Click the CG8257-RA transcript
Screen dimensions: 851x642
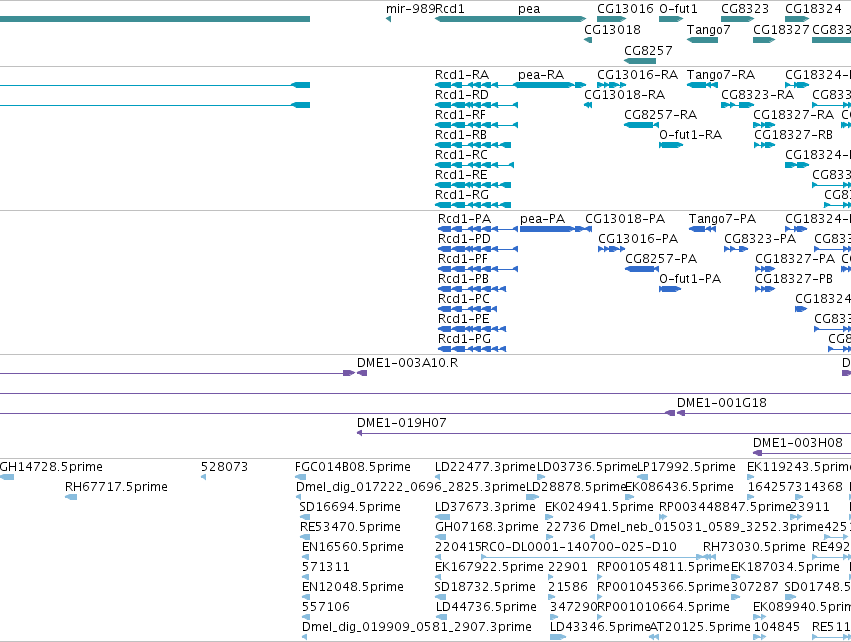click(640, 125)
